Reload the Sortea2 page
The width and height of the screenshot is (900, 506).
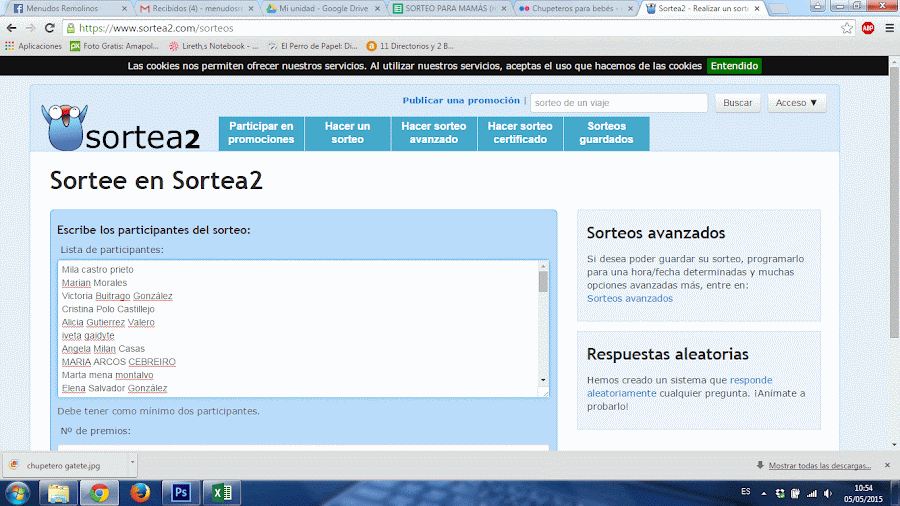point(50,28)
